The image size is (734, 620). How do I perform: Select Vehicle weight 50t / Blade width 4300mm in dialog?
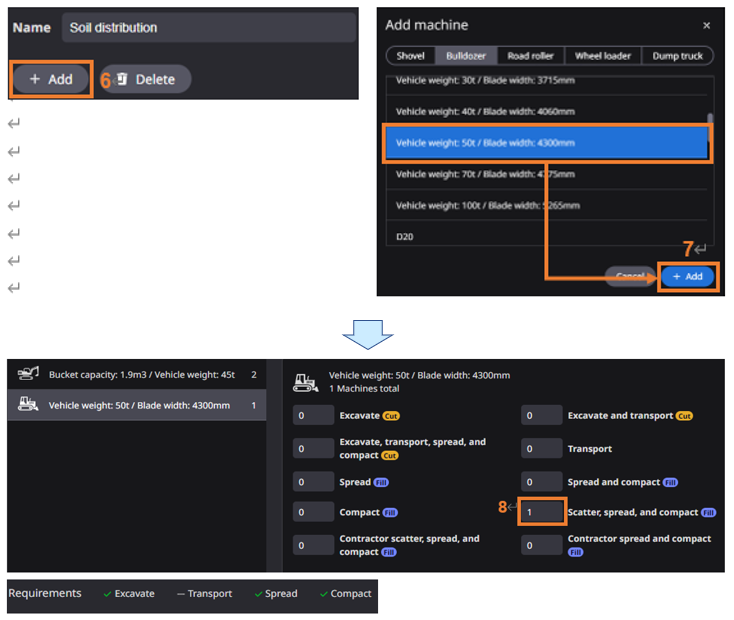[547, 143]
